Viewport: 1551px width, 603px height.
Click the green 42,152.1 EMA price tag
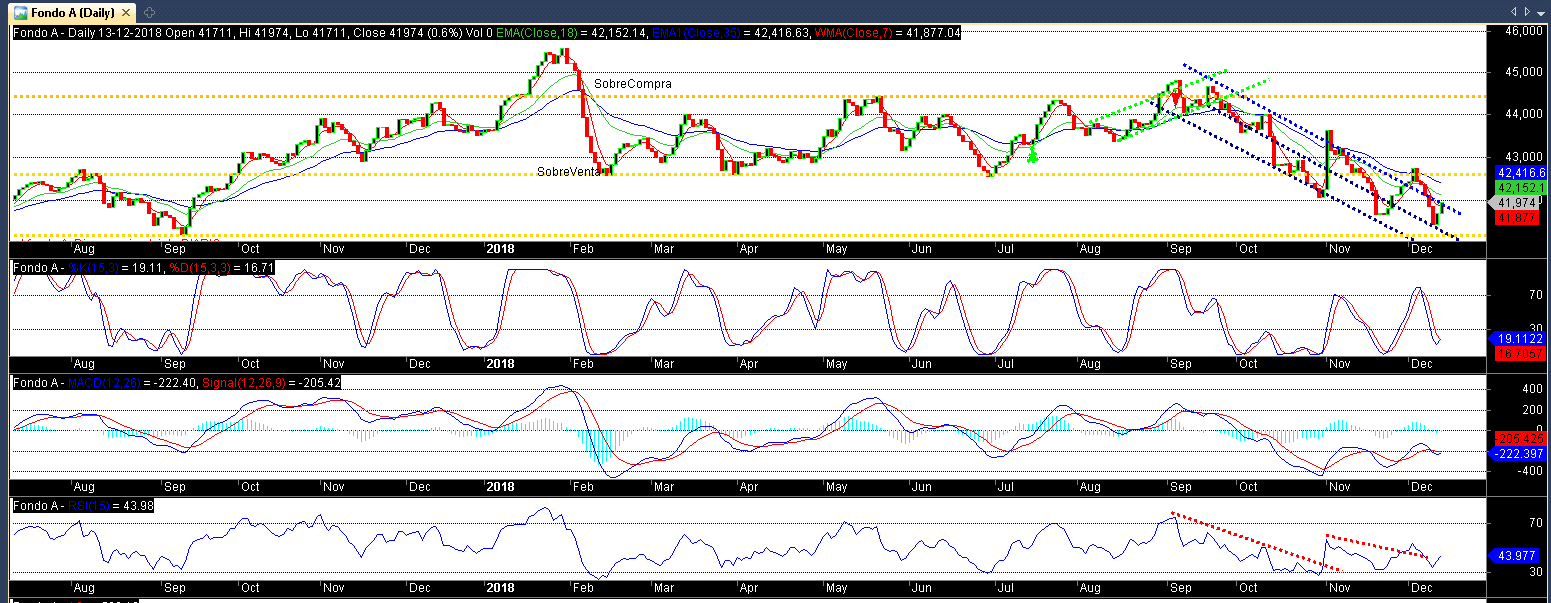pos(1521,188)
